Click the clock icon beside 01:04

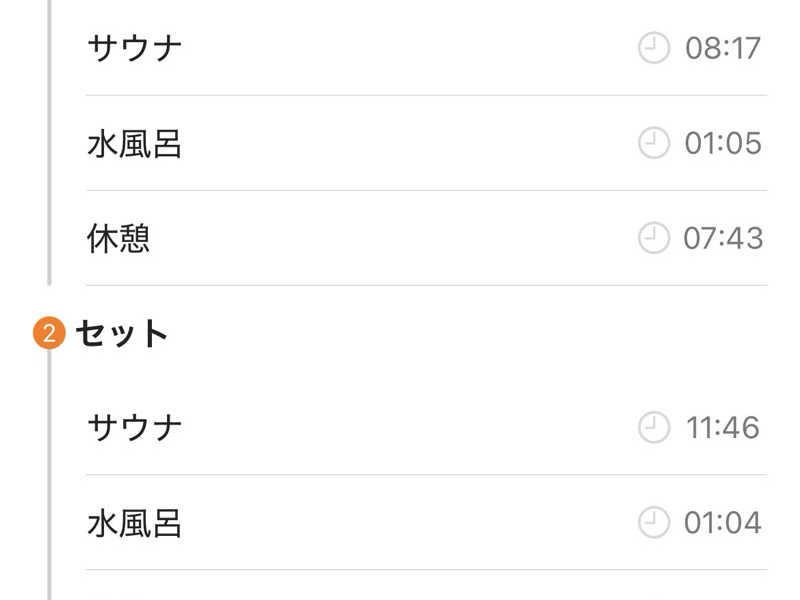click(x=653, y=522)
